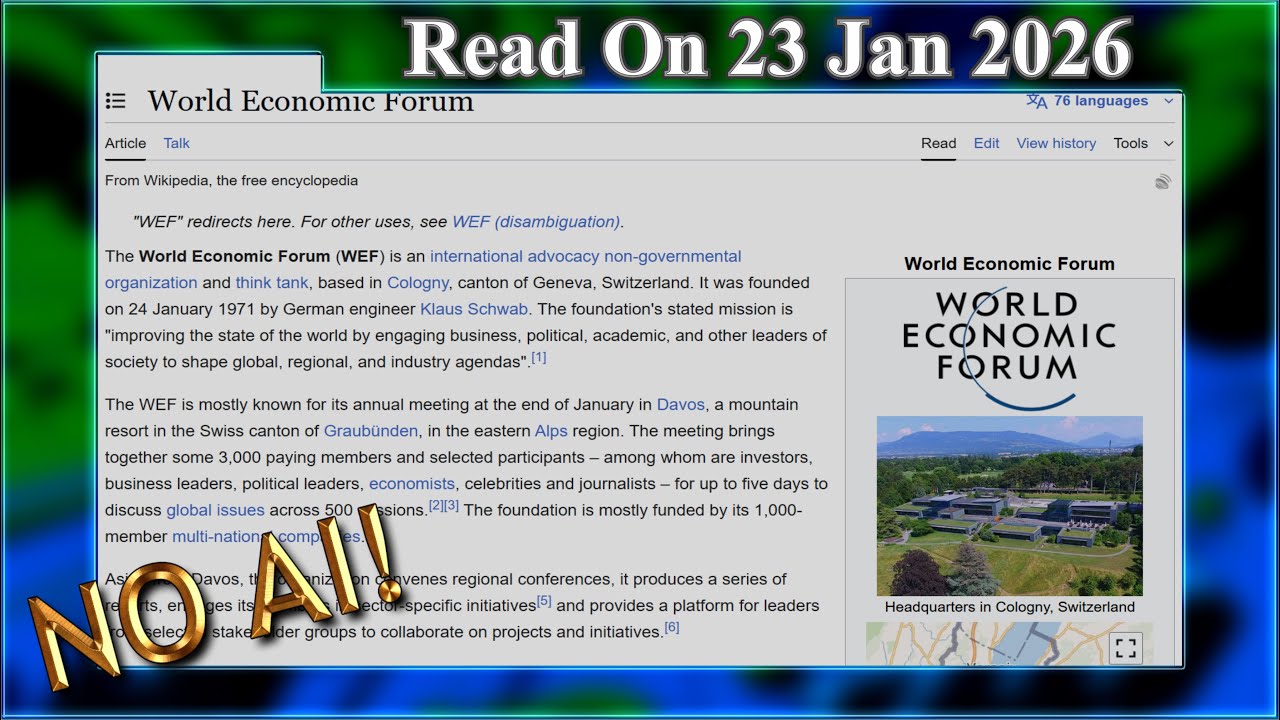Select the Read tab
Image resolution: width=1280 pixels, height=720 pixels.
tap(939, 143)
